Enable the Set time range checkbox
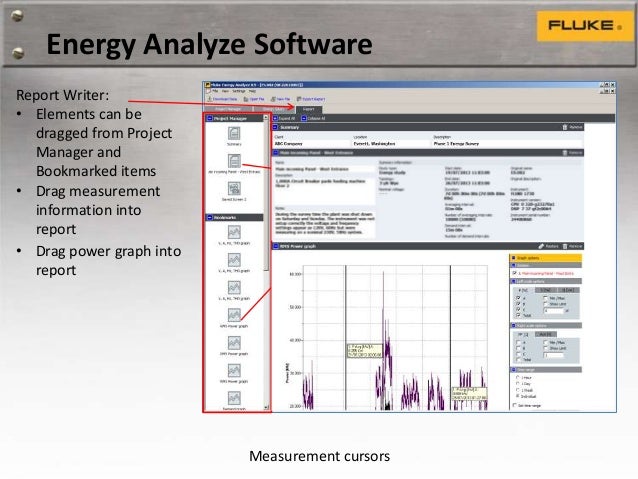638x479 pixels. (515, 406)
